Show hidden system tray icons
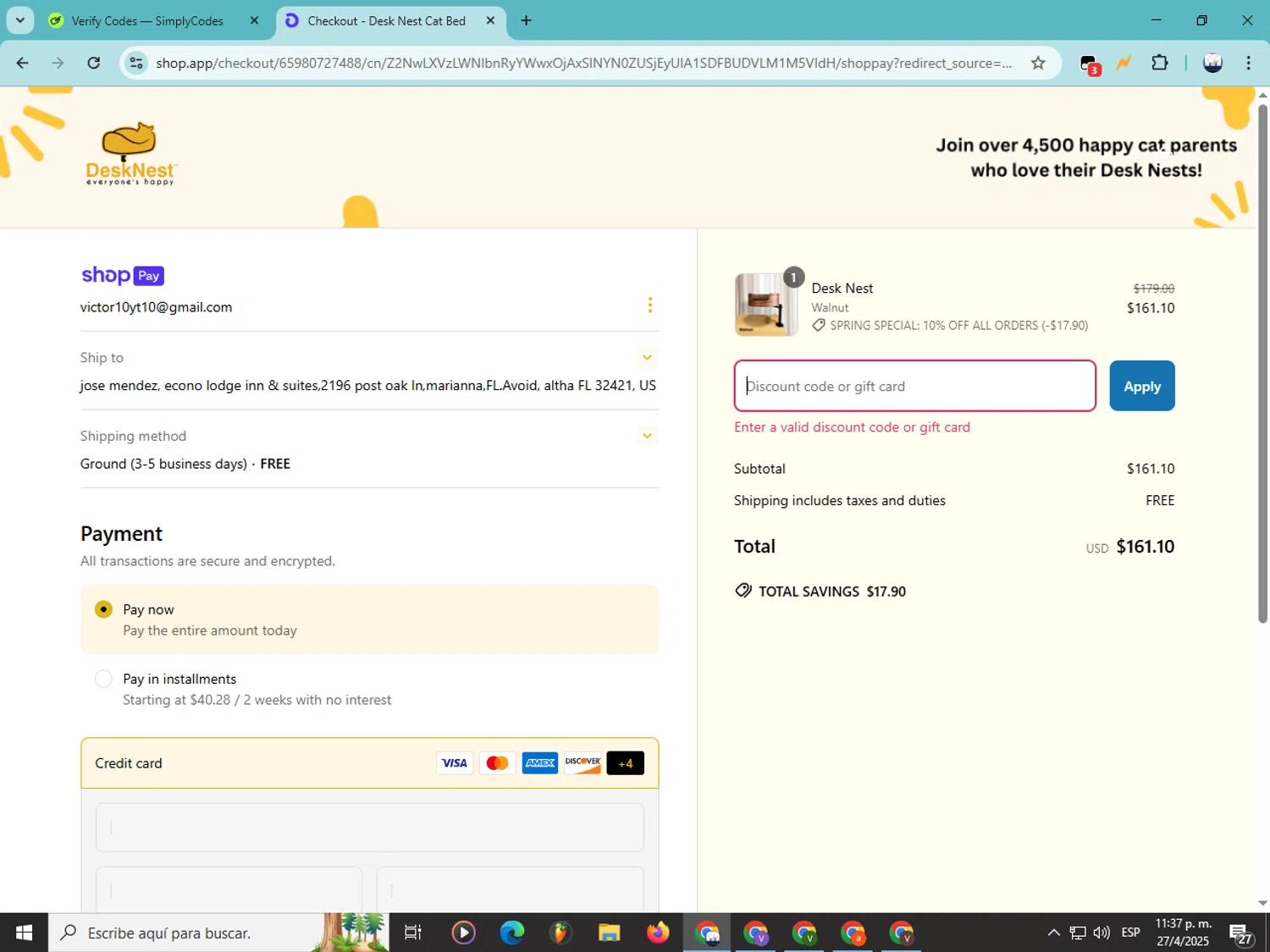Image resolution: width=1270 pixels, height=952 pixels. (x=1053, y=933)
